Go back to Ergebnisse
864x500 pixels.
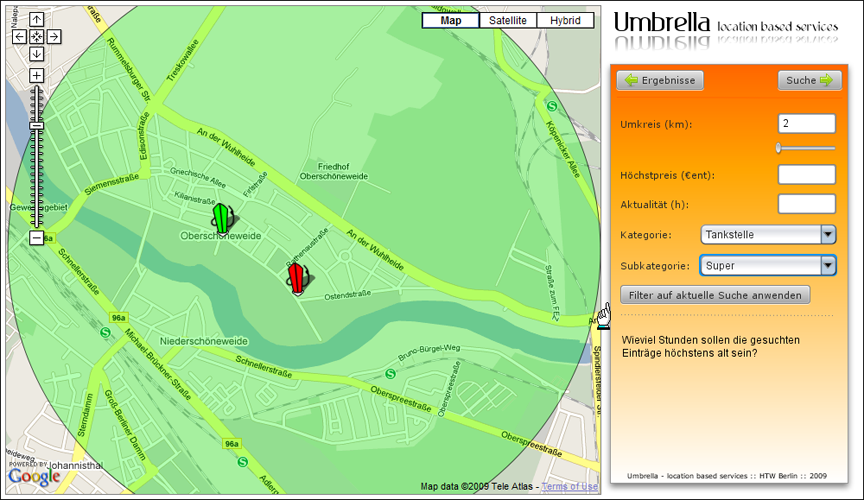(x=660, y=80)
